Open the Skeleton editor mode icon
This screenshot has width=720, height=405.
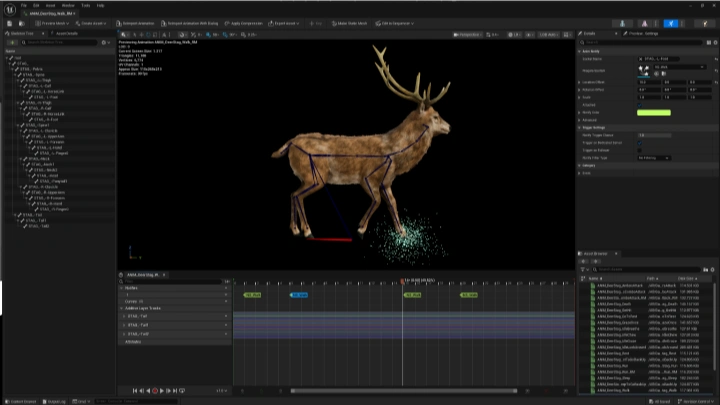(622, 23)
